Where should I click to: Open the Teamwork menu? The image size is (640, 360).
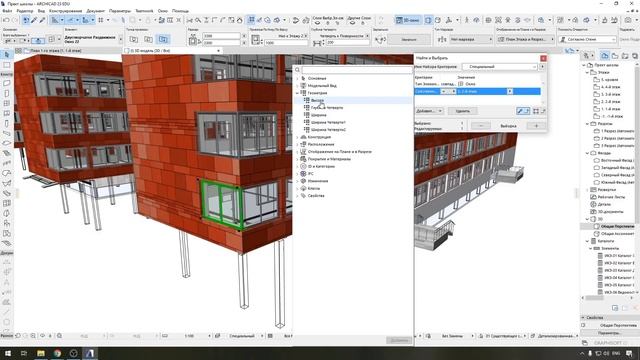(144, 11)
